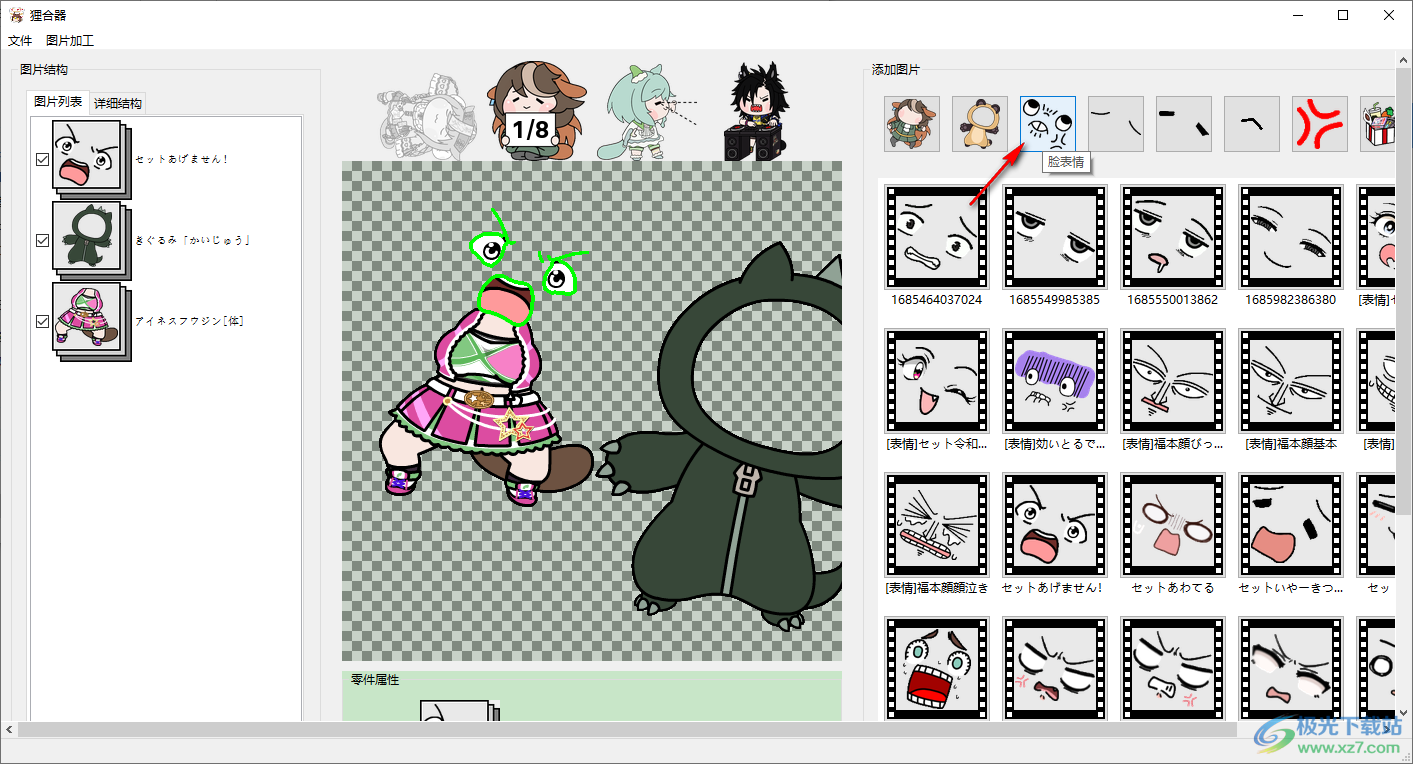
Task: Uncheck the きぐるみ「かいじゅう」 layer checkbox
Action: pyautogui.click(x=42, y=240)
